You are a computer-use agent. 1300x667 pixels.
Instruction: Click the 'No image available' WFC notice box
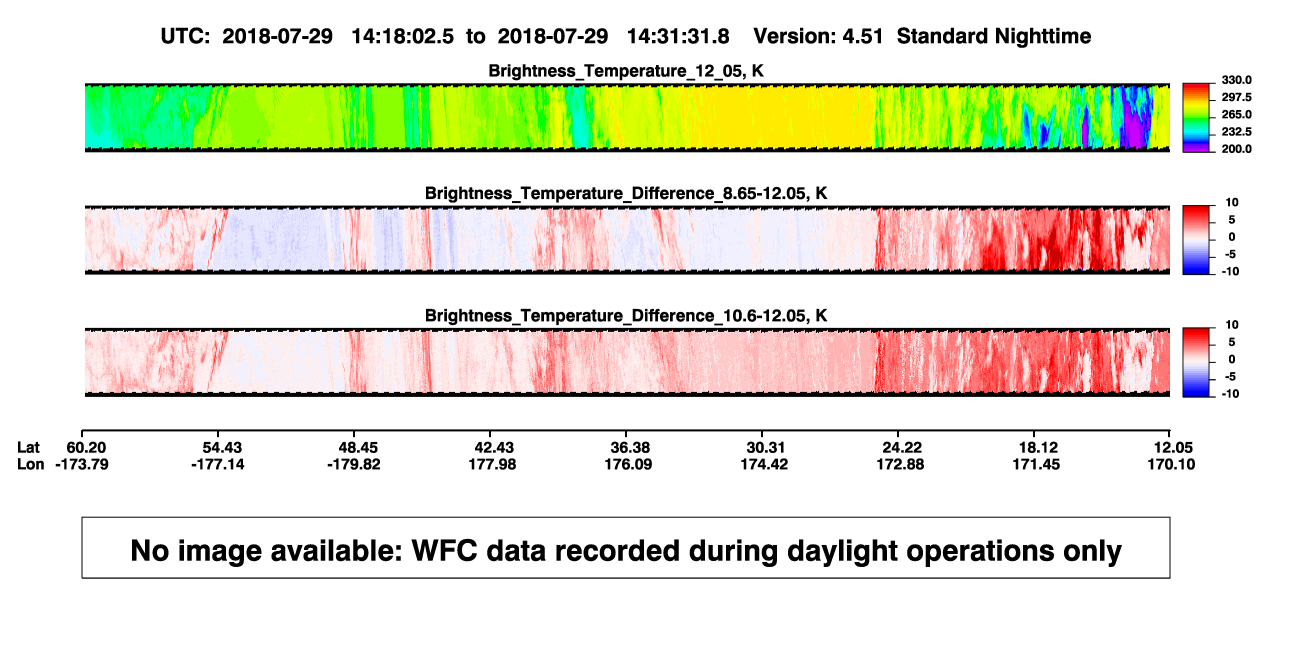coord(626,547)
